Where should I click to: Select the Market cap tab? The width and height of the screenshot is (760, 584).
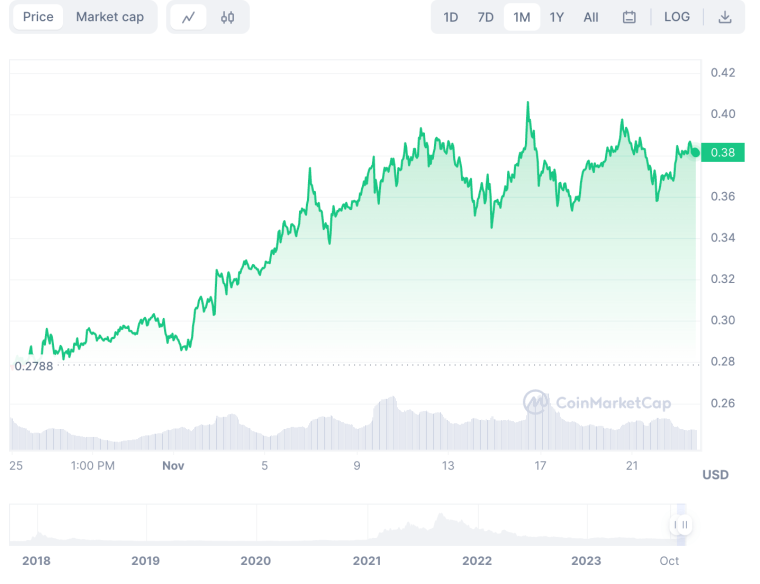(x=110, y=17)
